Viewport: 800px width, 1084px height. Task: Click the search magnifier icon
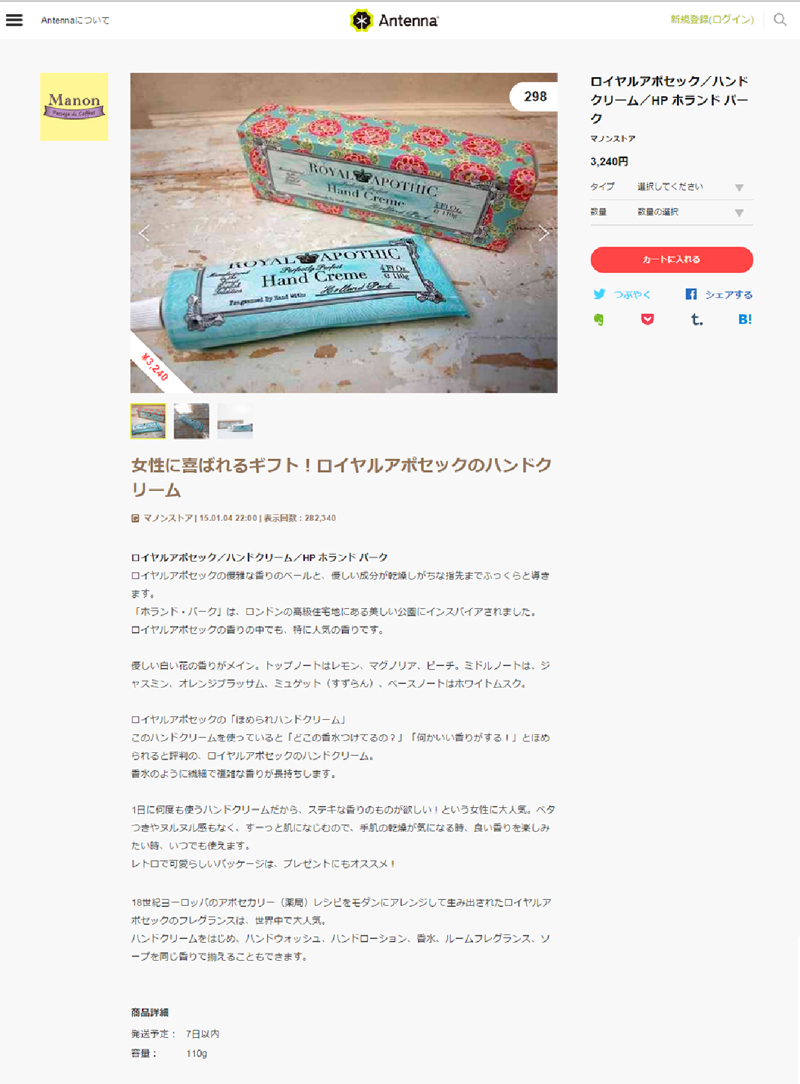tap(780, 19)
